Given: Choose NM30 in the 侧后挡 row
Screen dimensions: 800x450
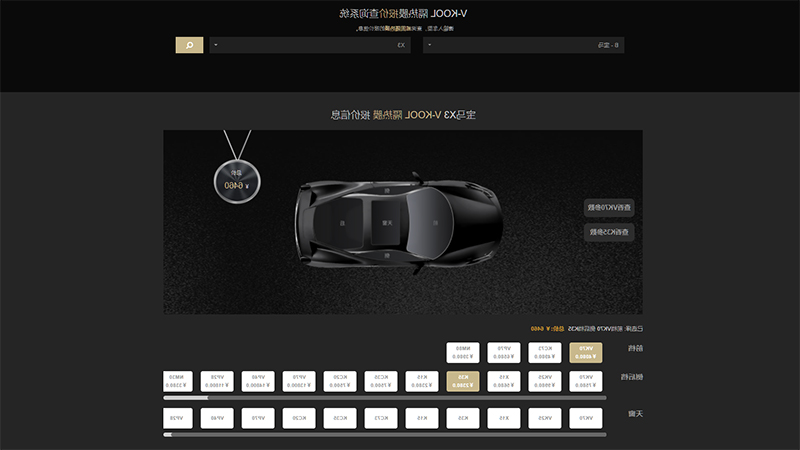Looking at the screenshot, I should (178, 381).
